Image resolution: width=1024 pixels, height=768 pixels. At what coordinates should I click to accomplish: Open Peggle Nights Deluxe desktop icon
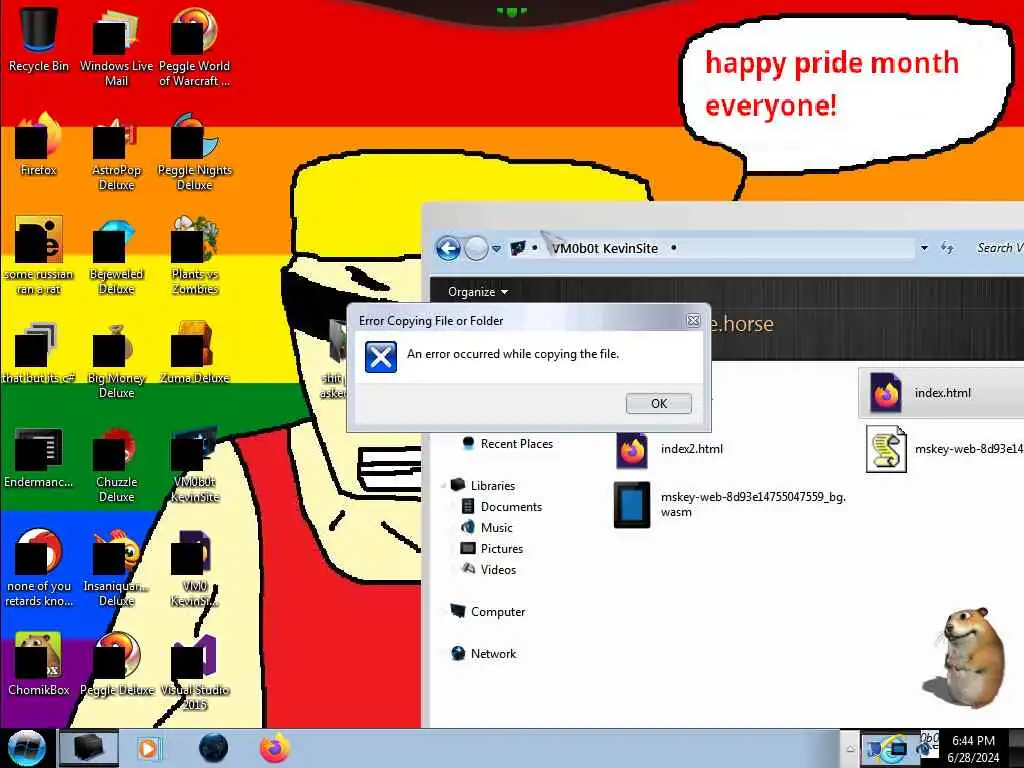194,152
